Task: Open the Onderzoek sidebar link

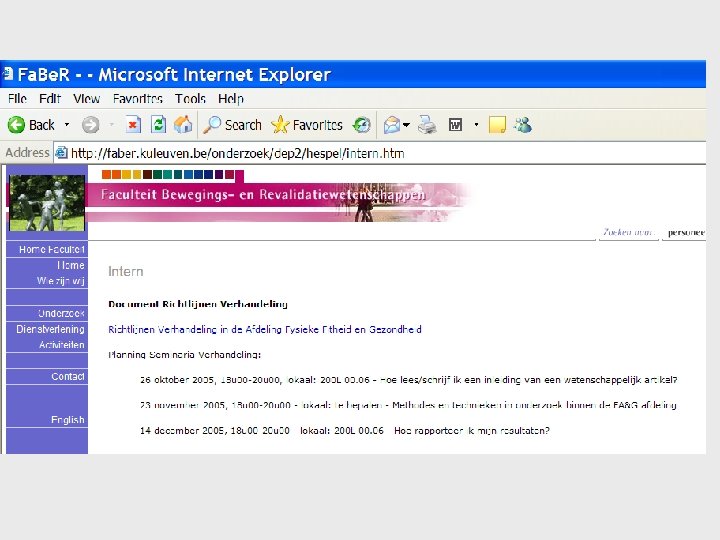Action: tap(62, 313)
